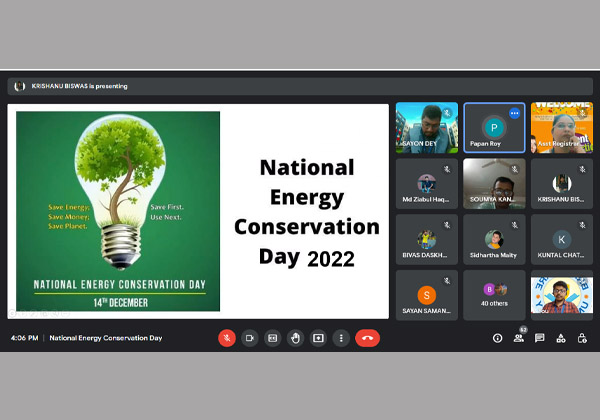Select Sidhartha Maity participant tile
The width and height of the screenshot is (600, 420).
[x=494, y=239]
